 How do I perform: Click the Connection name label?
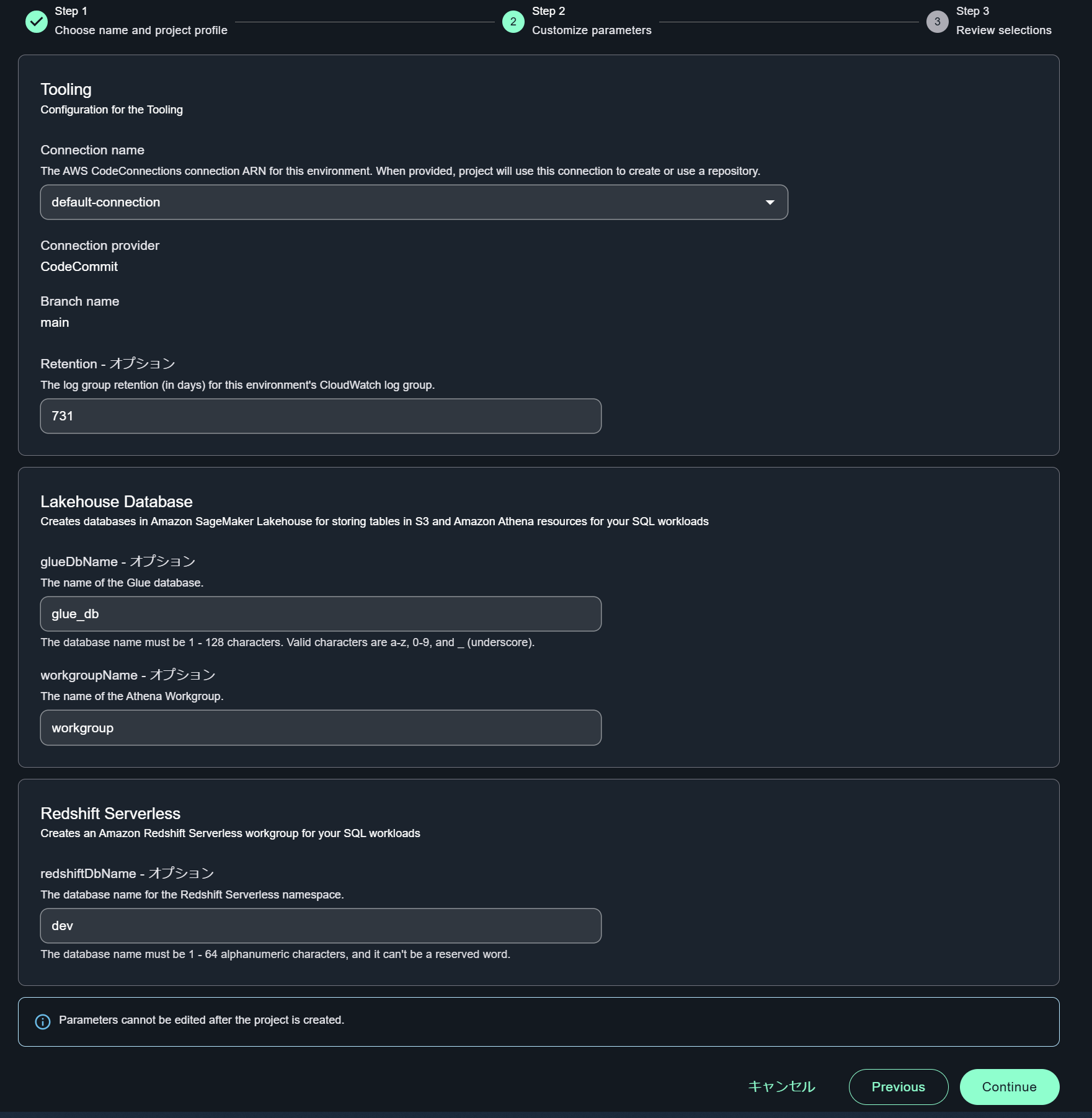pyautogui.click(x=92, y=150)
